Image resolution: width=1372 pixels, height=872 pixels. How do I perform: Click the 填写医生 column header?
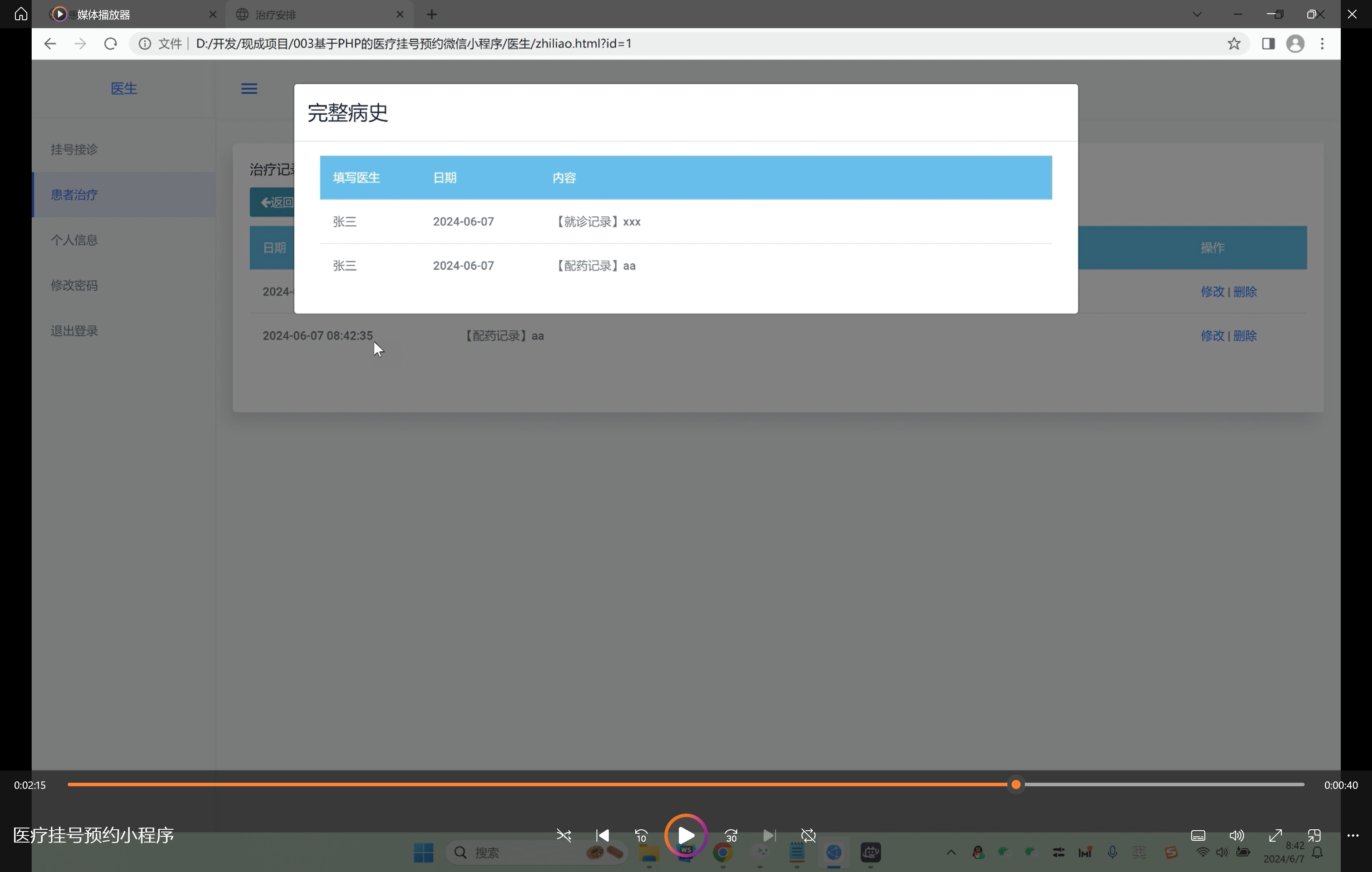(x=356, y=178)
